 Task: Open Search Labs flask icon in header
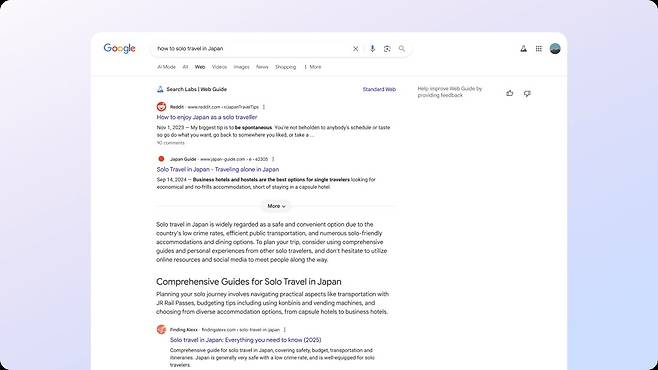(x=523, y=49)
